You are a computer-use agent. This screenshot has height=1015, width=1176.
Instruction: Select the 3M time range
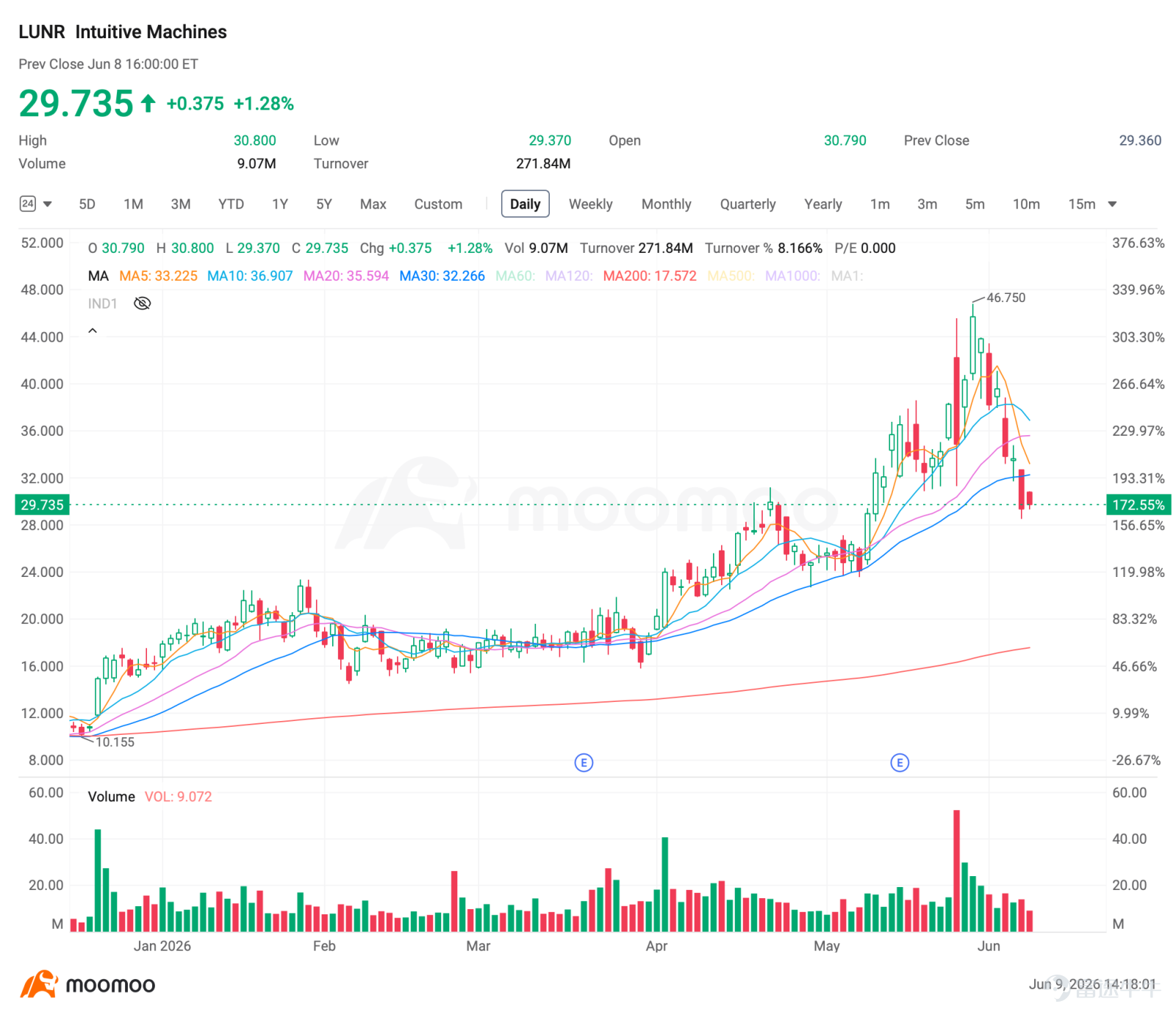tap(181, 204)
